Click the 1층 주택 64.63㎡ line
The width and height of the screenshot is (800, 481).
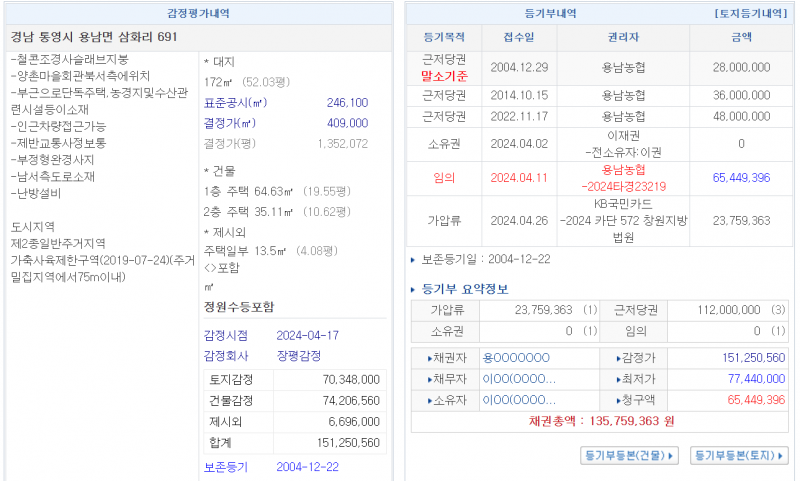coord(277,191)
